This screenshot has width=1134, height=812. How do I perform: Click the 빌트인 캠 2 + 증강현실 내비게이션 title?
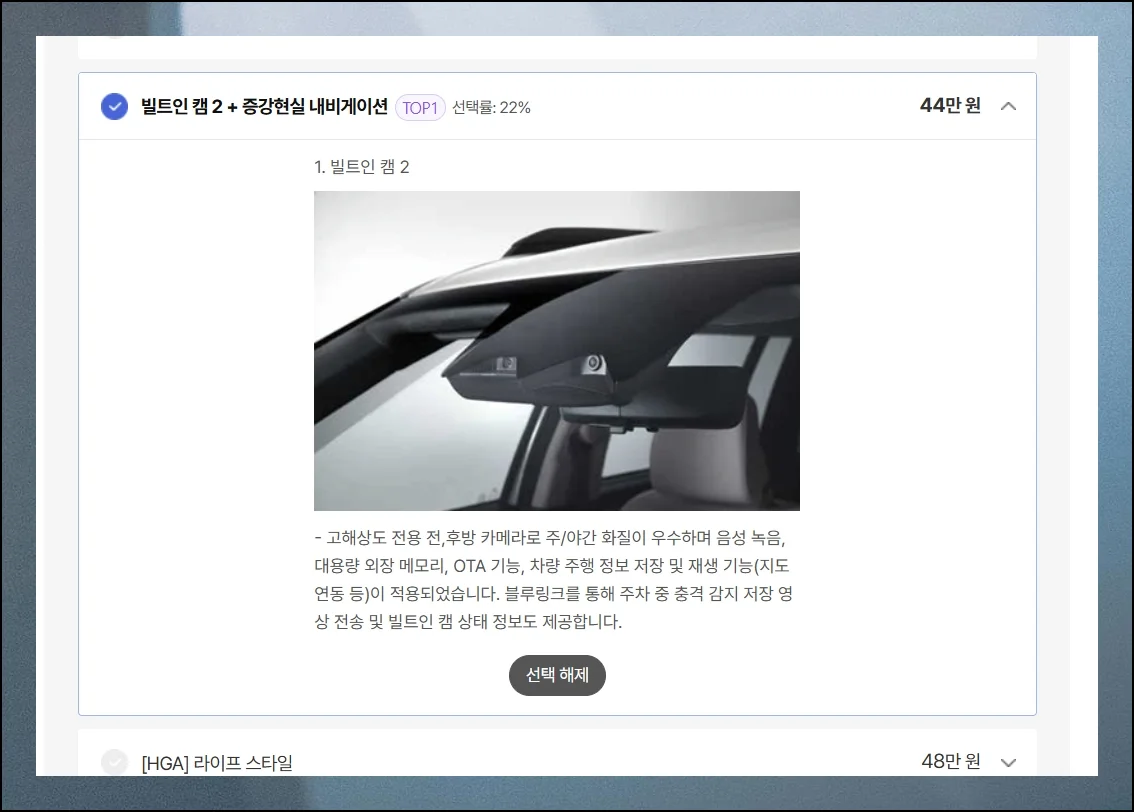pyautogui.click(x=264, y=107)
